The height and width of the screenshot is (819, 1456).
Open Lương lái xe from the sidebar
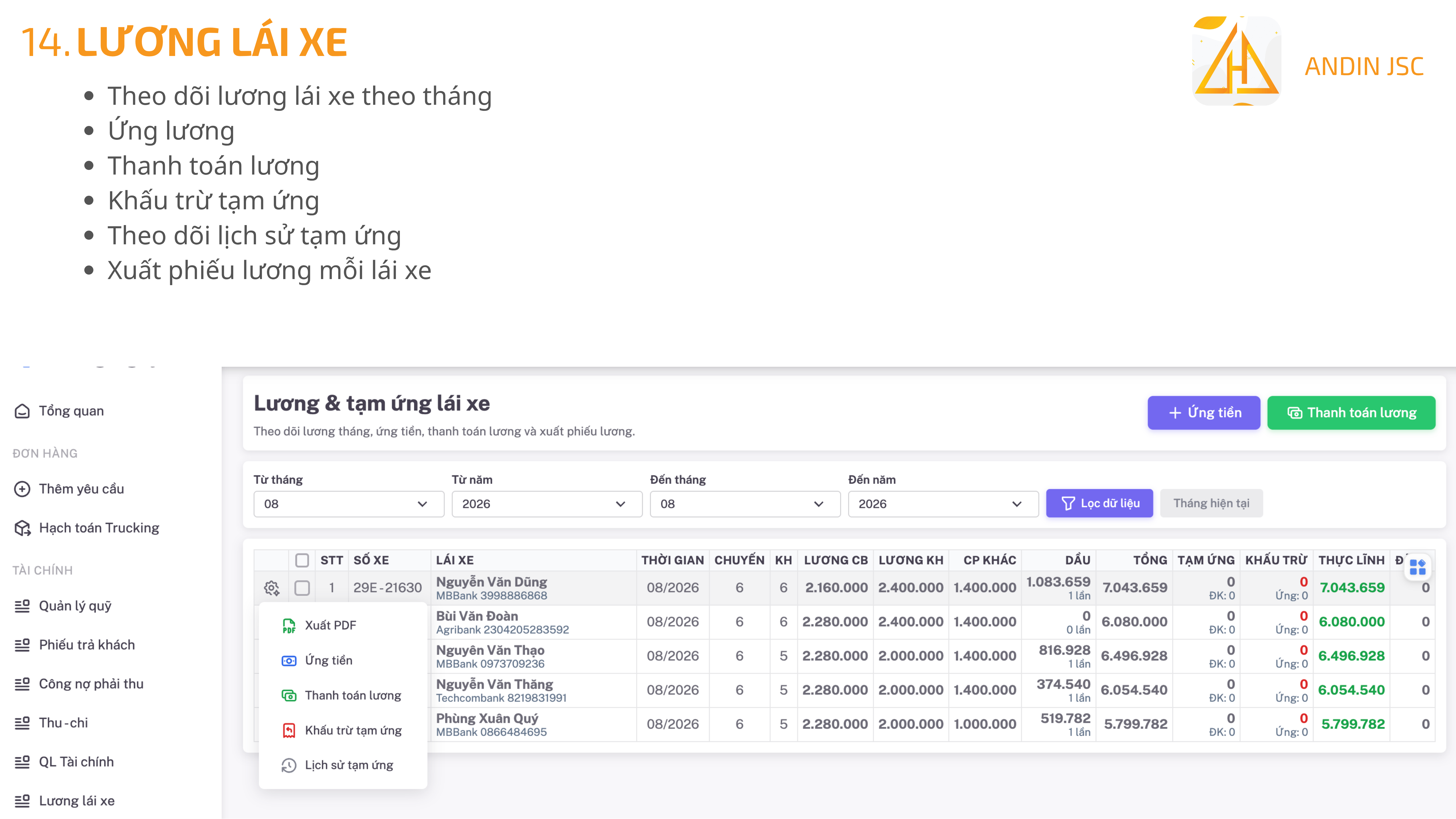pos(77,801)
